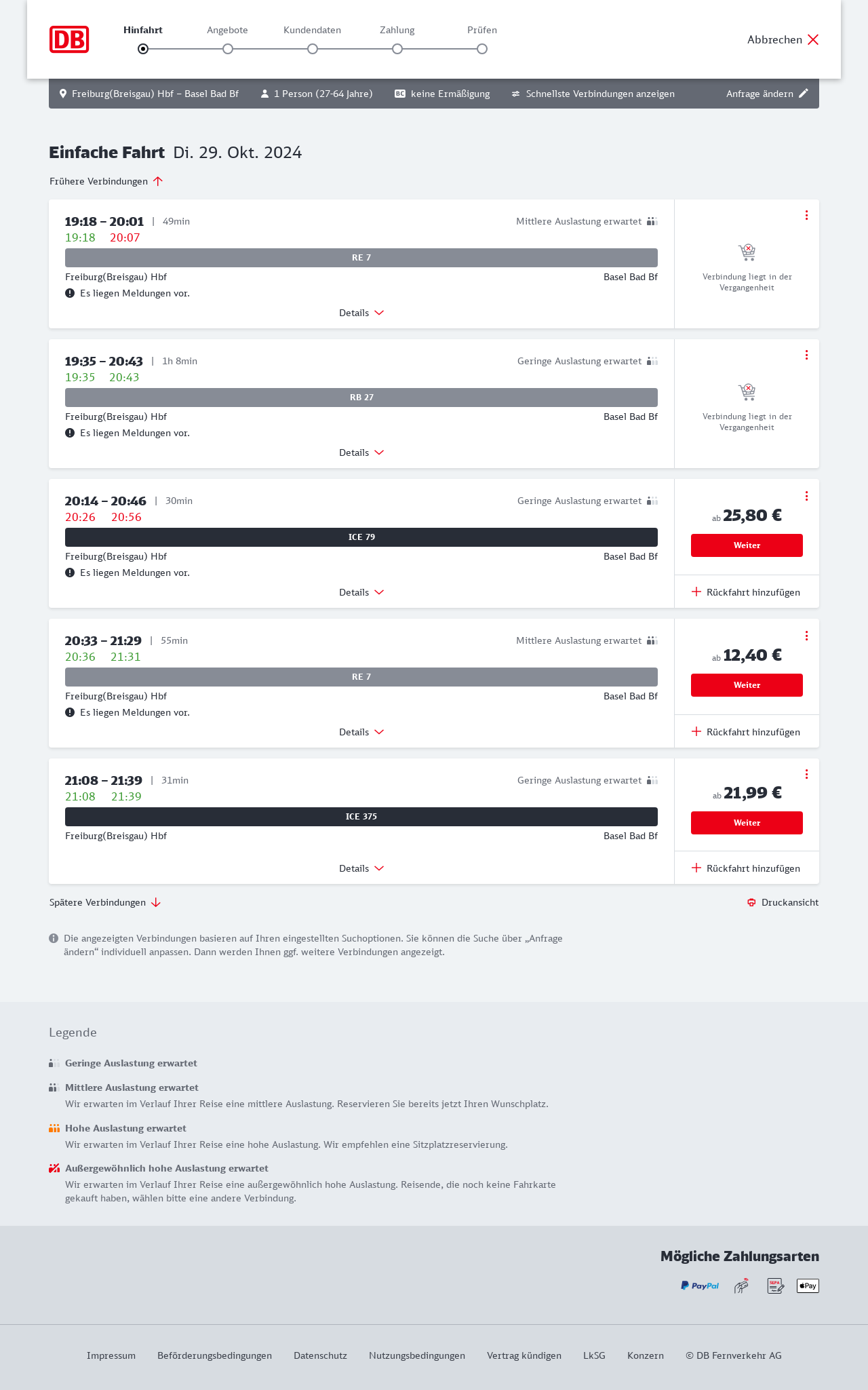Open three-dot menu for ICE 375 connection
Image resolution: width=868 pixels, height=1390 pixels.
pyautogui.click(x=806, y=774)
